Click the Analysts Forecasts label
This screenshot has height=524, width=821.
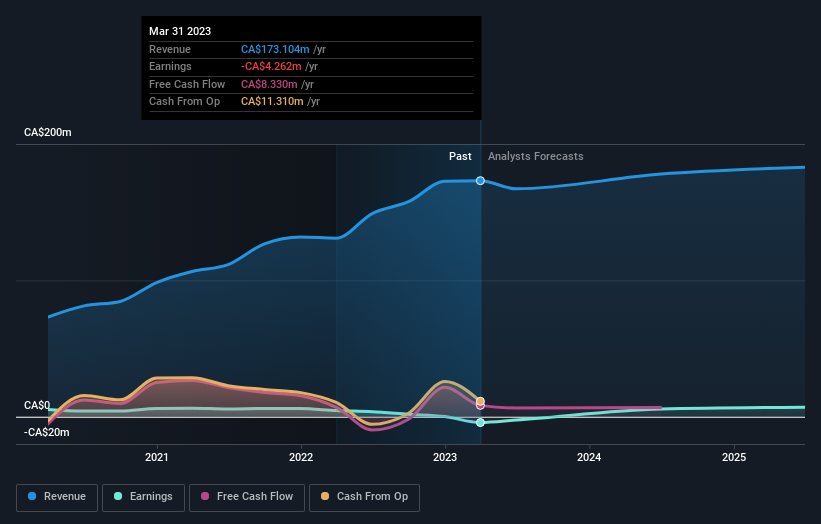click(536, 157)
